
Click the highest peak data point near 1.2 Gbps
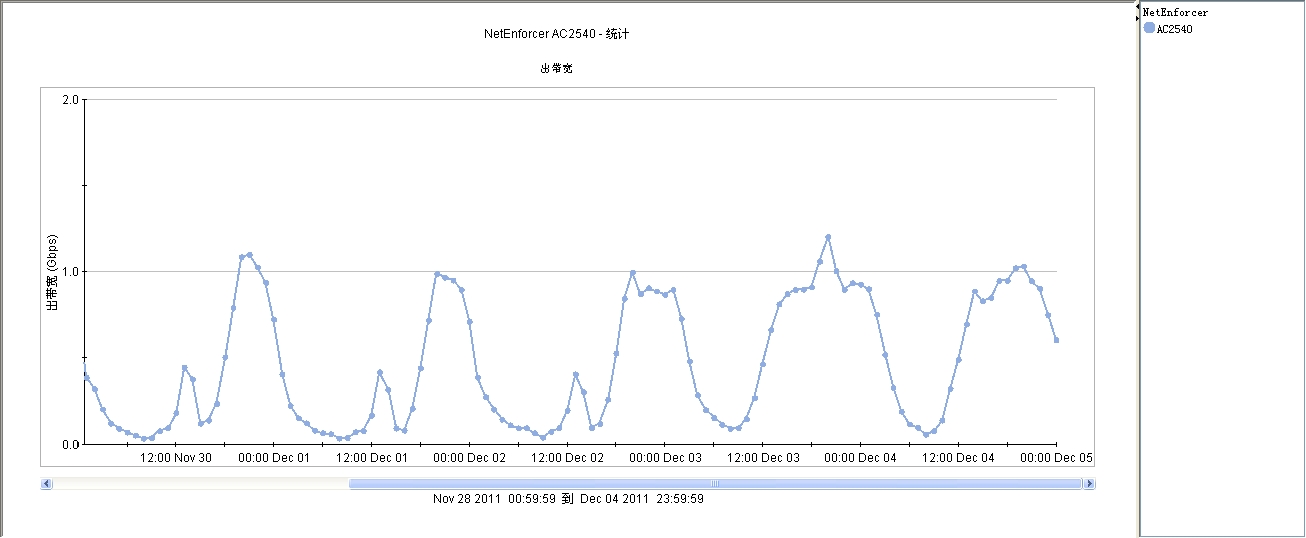click(828, 237)
